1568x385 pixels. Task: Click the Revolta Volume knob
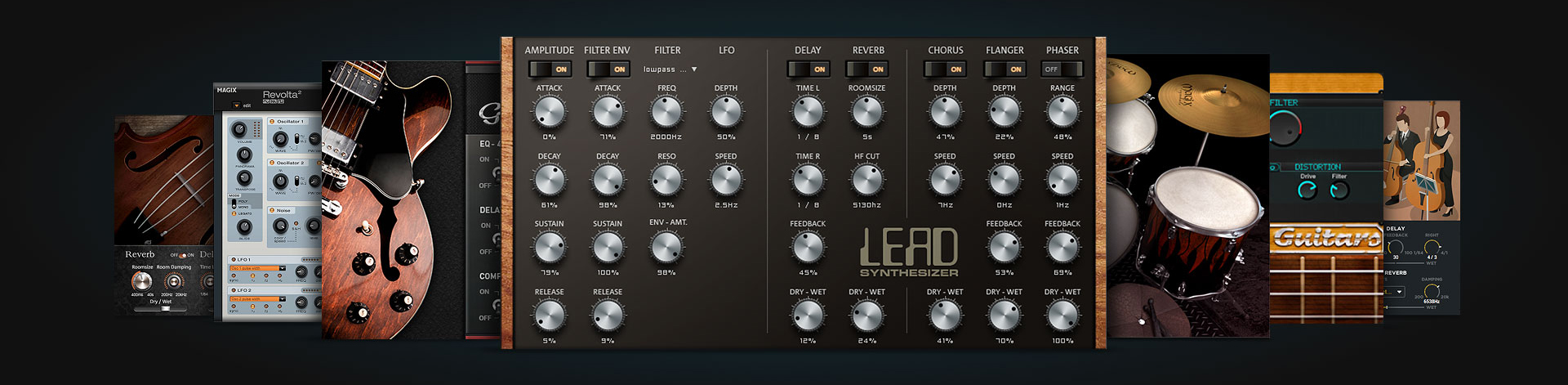click(x=239, y=130)
